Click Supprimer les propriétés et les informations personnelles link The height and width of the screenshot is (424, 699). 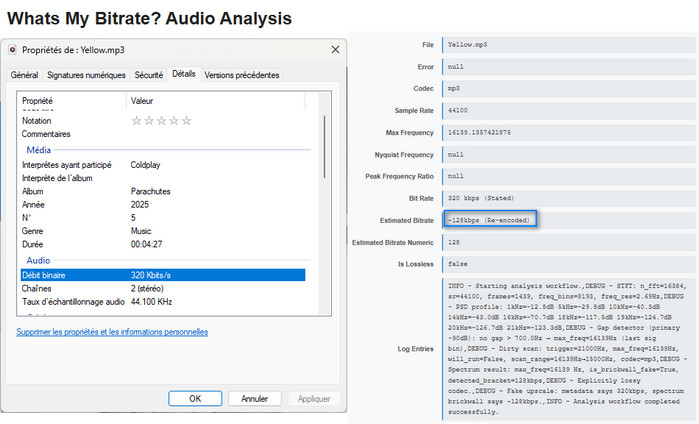112,332
